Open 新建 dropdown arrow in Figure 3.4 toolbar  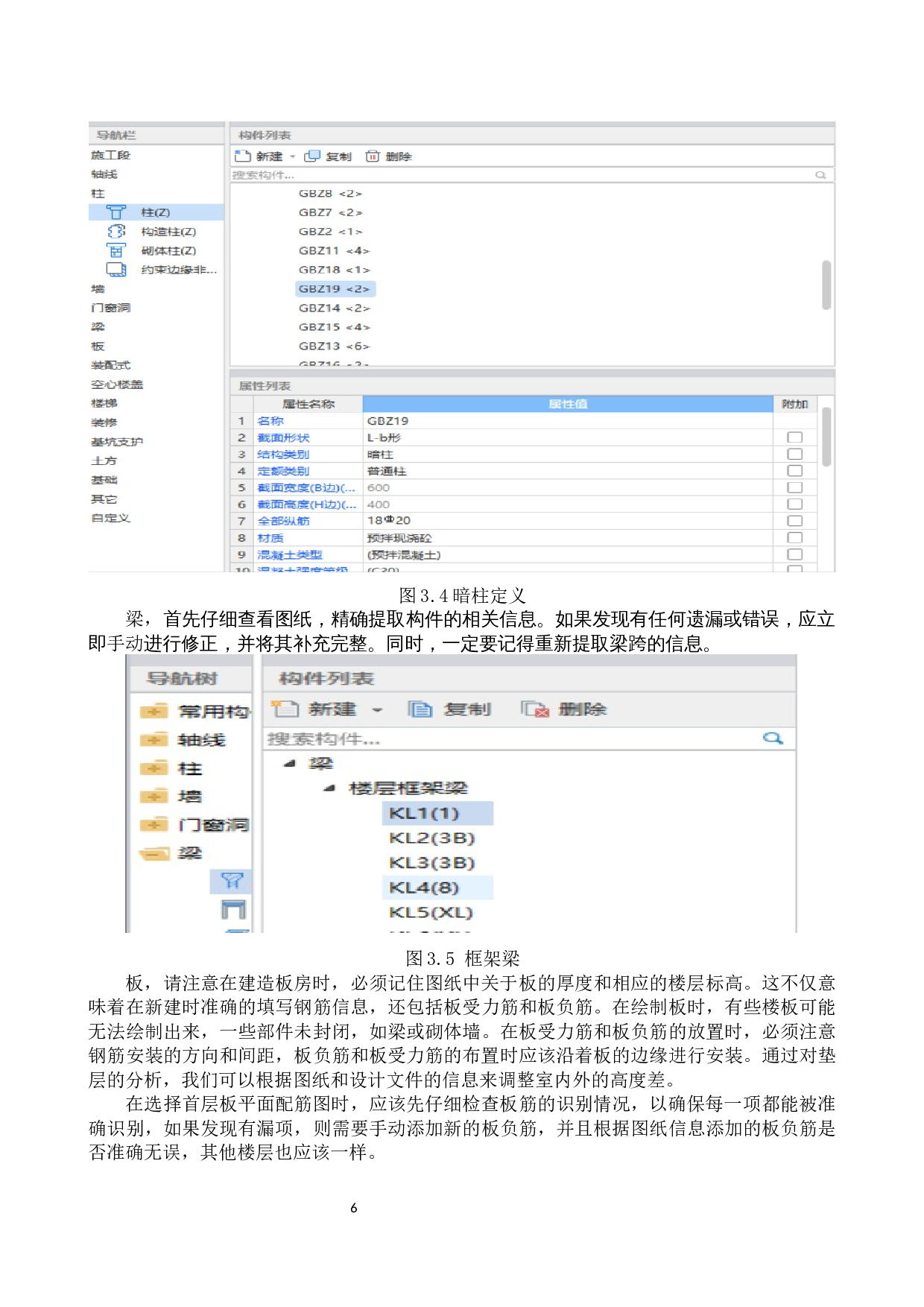pyautogui.click(x=292, y=156)
